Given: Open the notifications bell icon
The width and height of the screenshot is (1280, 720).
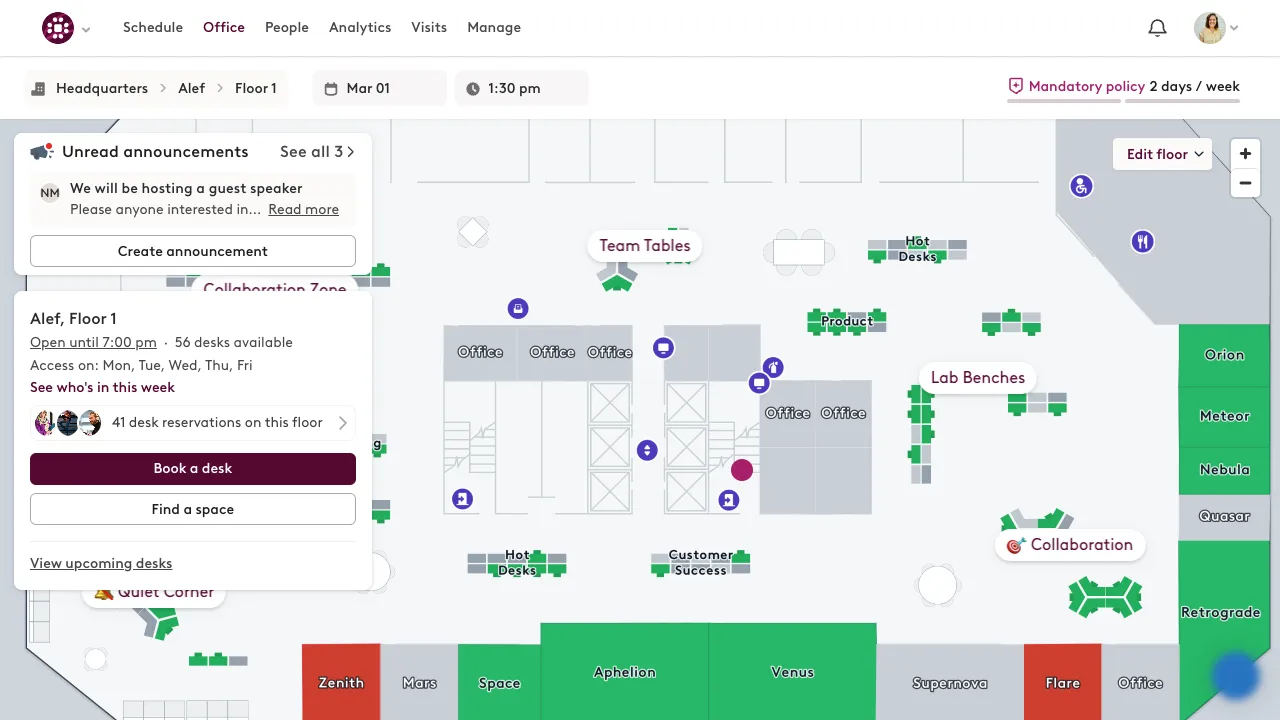Looking at the screenshot, I should (x=1157, y=27).
